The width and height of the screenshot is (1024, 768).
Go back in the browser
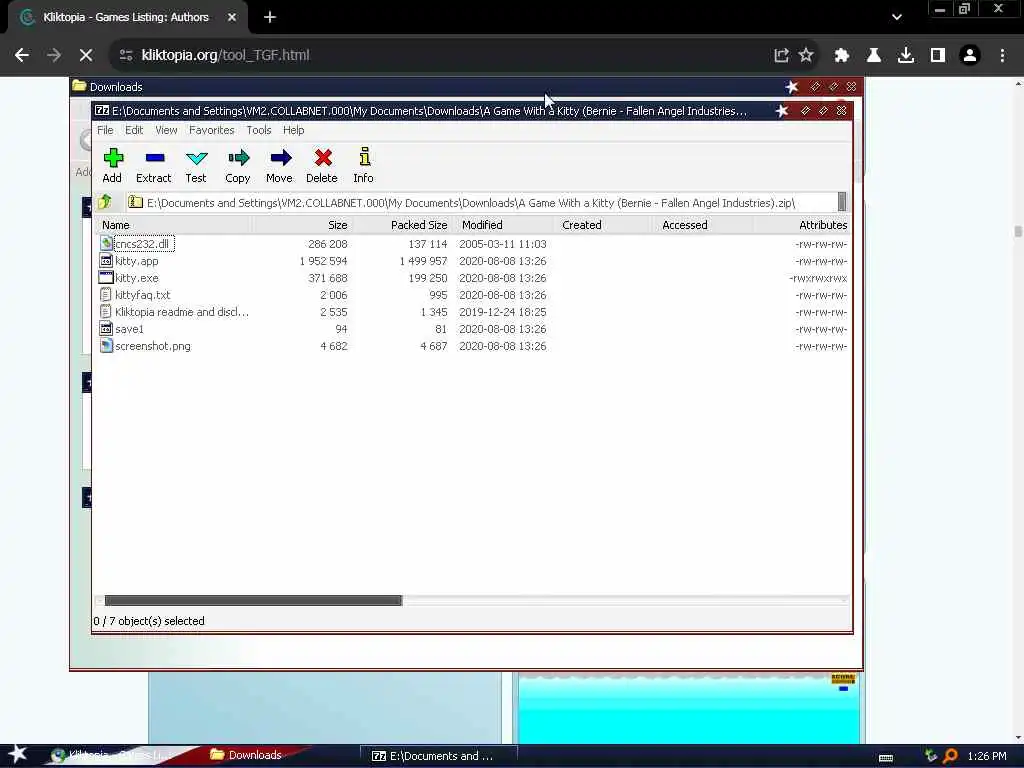tap(22, 55)
